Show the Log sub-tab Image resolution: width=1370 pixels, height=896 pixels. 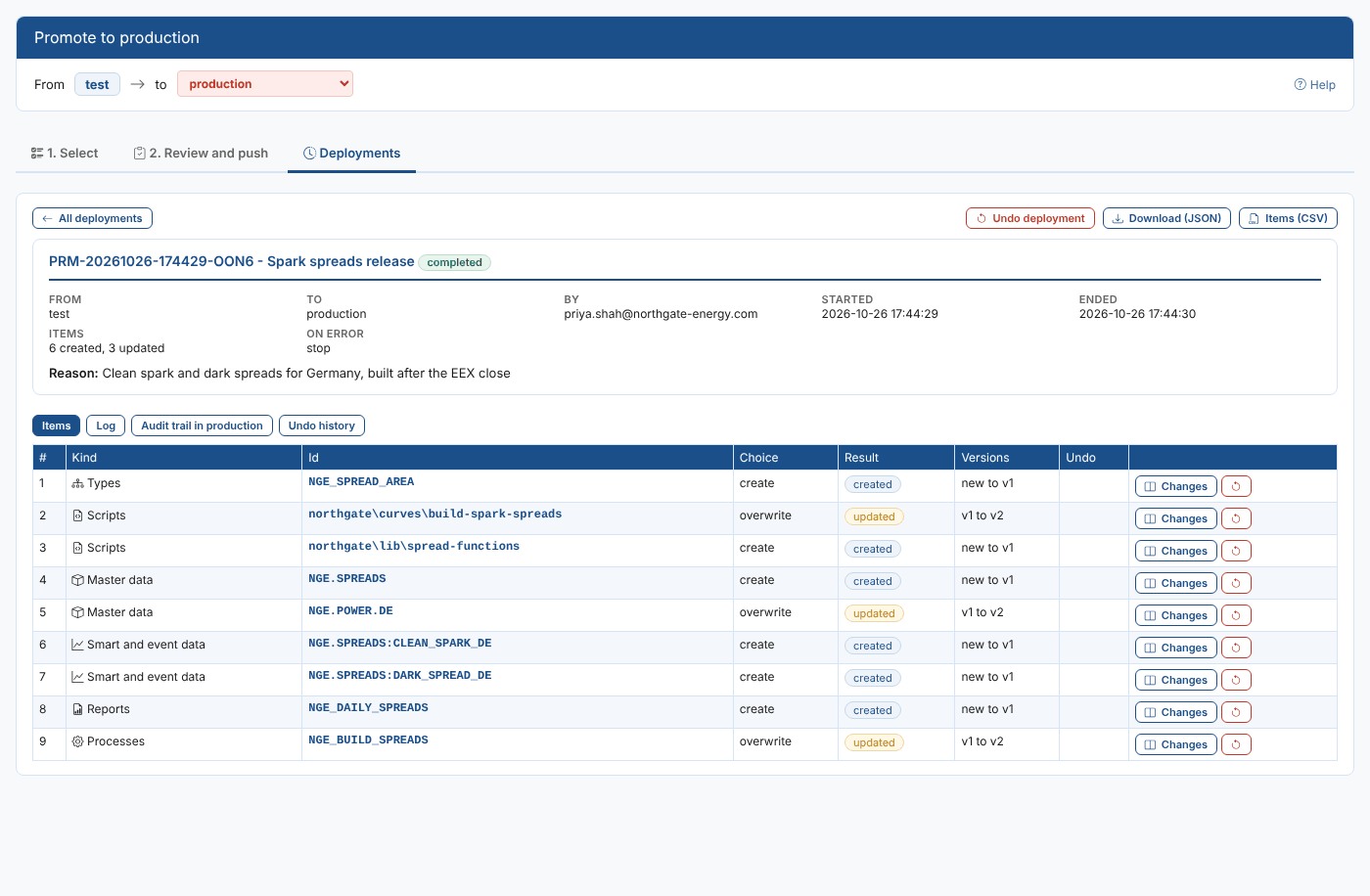106,426
